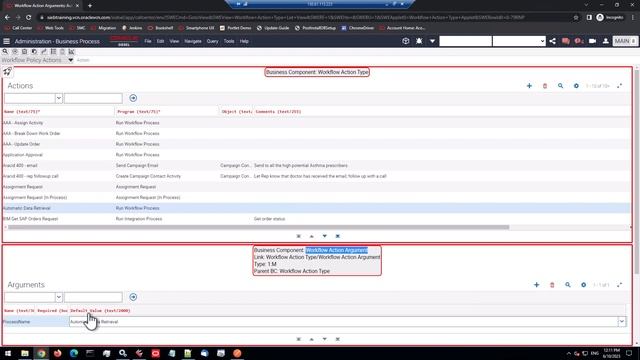Open Firefox from the taskbar

[58, 353]
